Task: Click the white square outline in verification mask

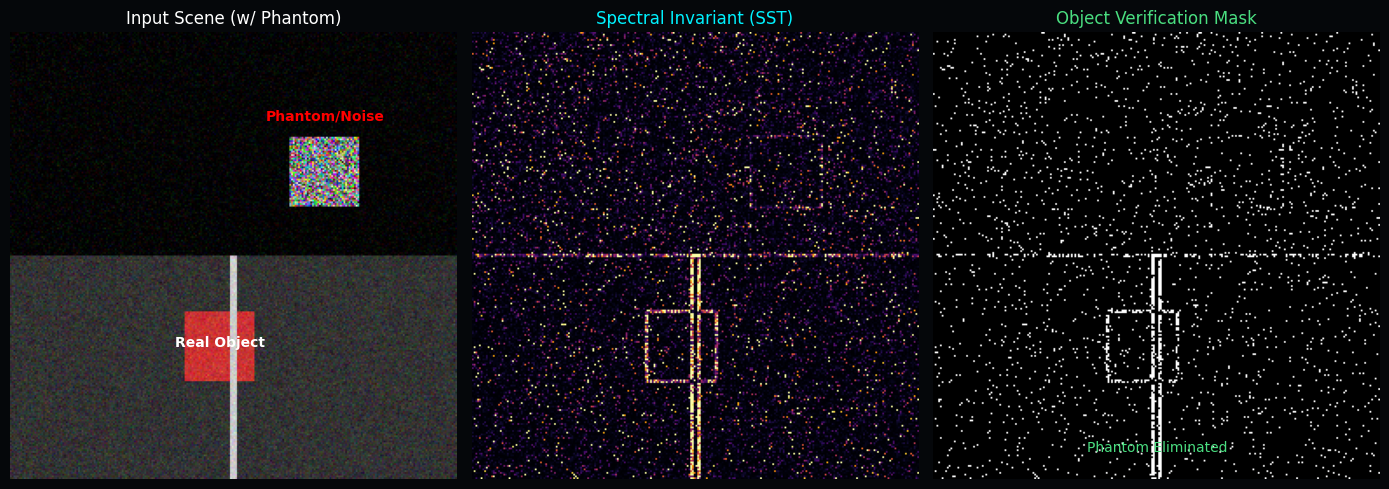Action: (x=1142, y=346)
